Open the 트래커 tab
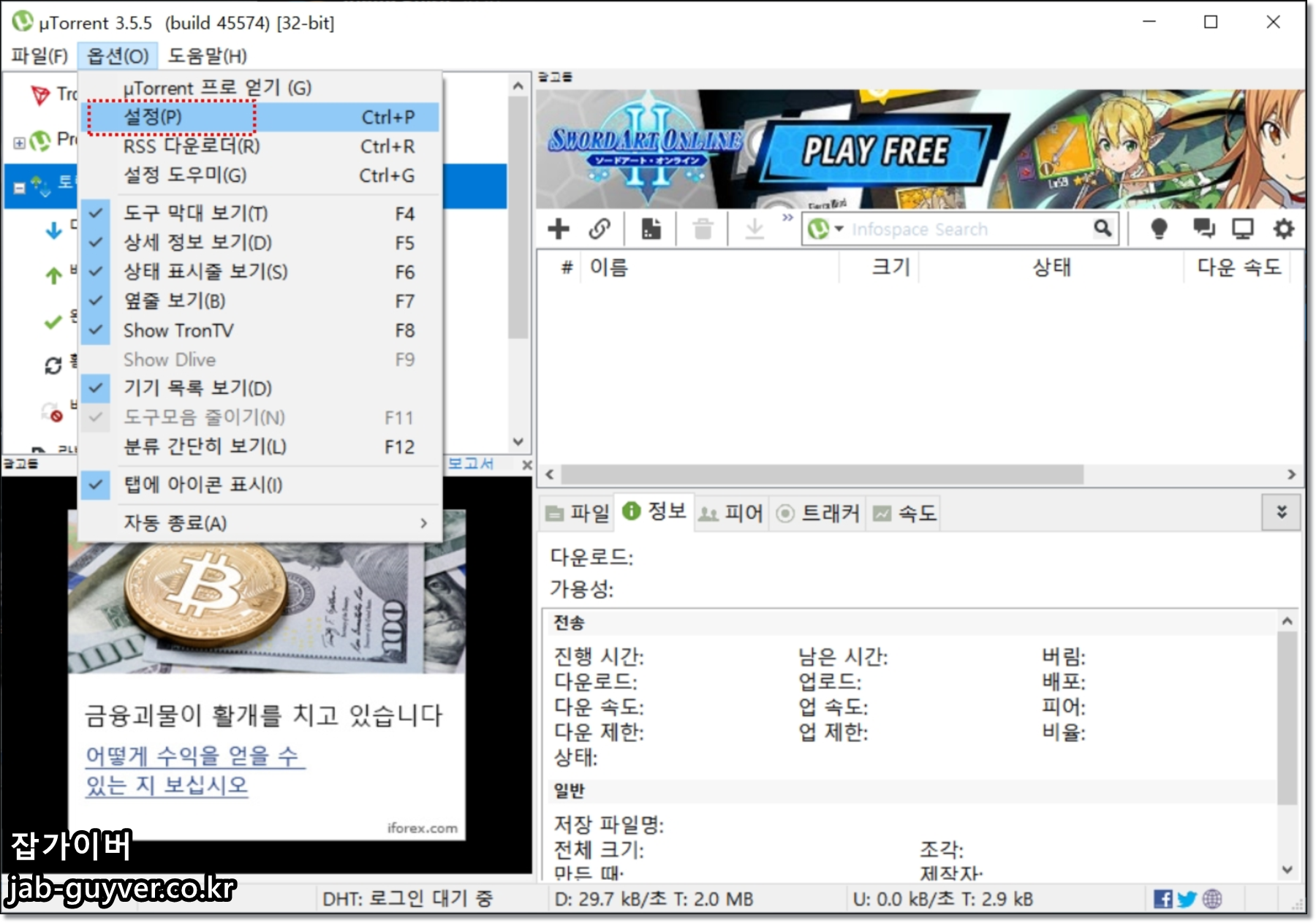 coord(817,513)
